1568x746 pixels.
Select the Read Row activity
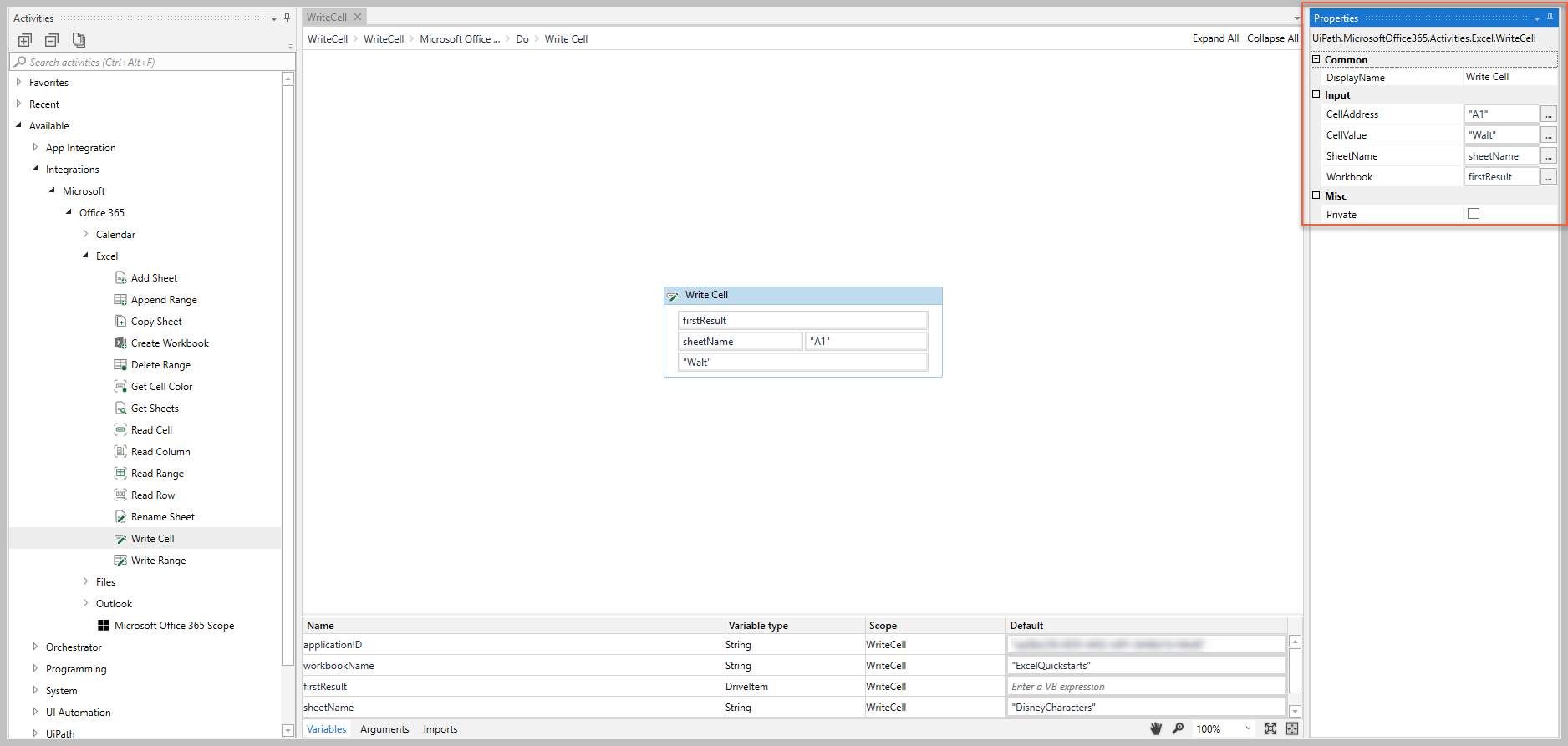pos(153,495)
